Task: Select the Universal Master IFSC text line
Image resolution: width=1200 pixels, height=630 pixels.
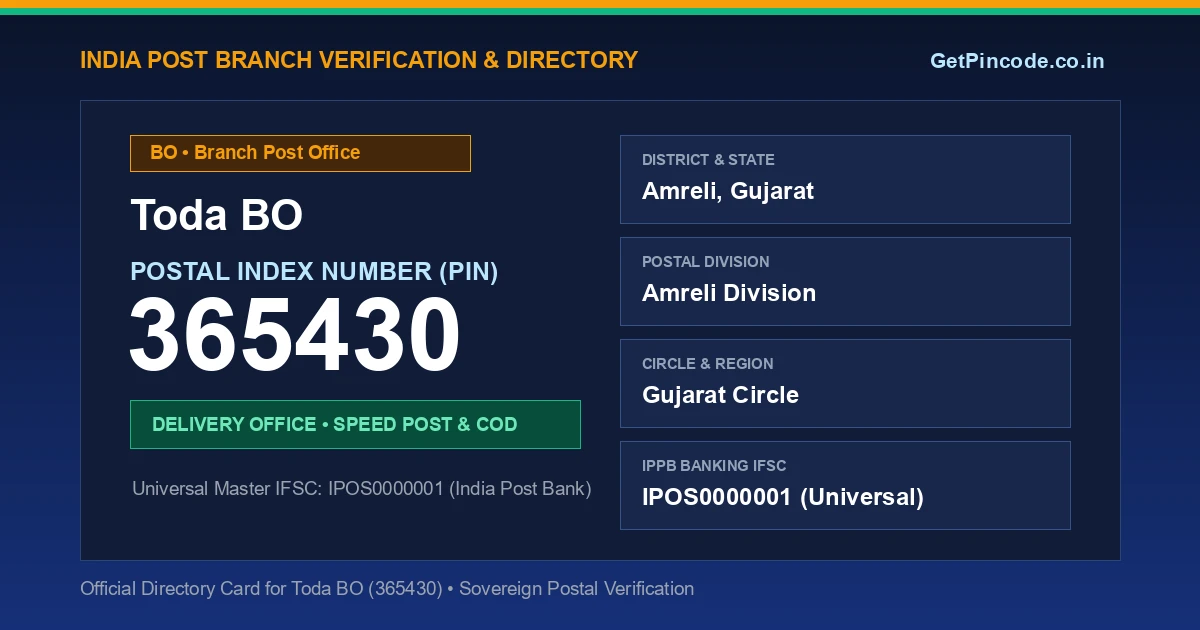Action: point(362,489)
